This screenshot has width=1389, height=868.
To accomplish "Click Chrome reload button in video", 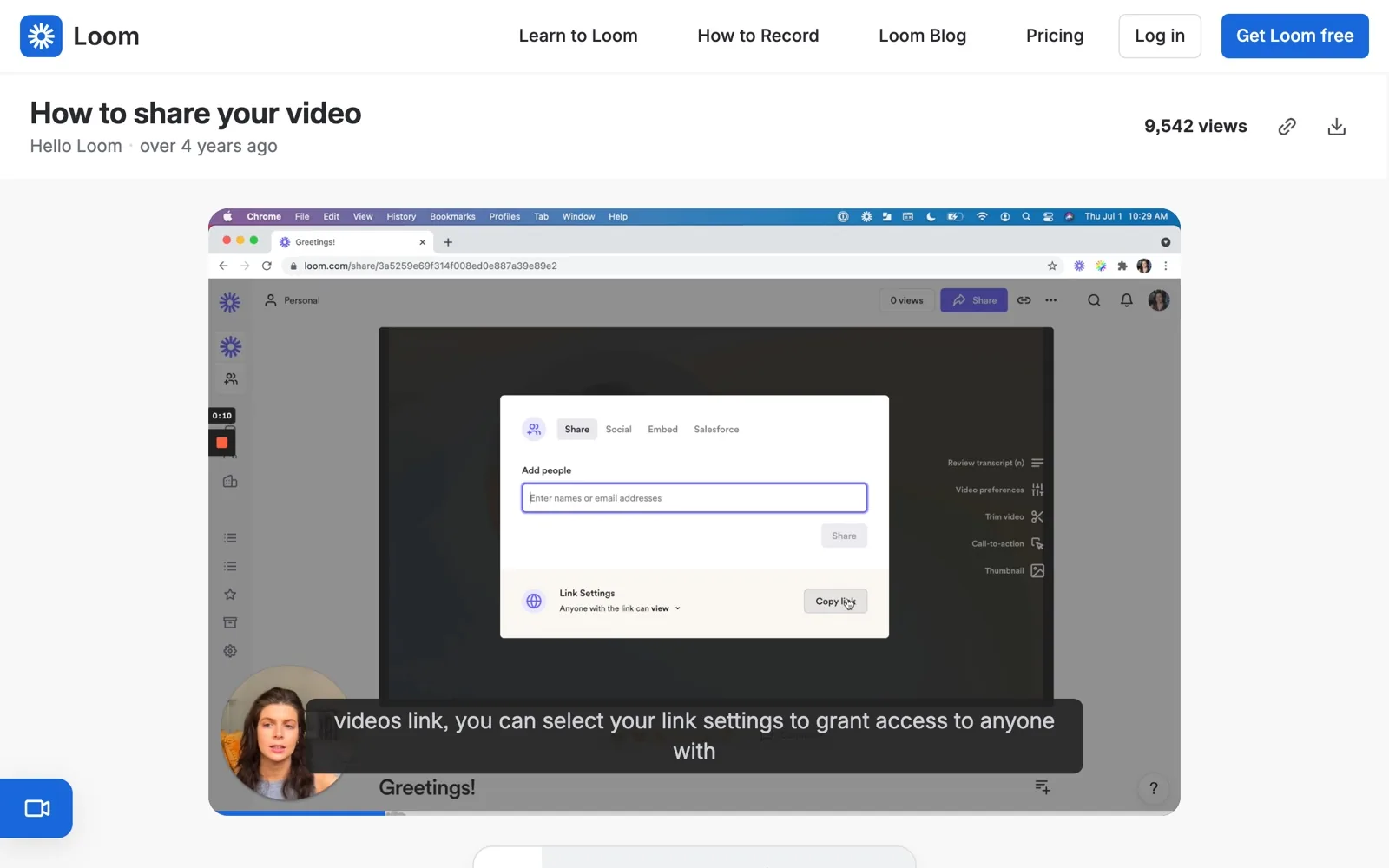I will click(267, 266).
